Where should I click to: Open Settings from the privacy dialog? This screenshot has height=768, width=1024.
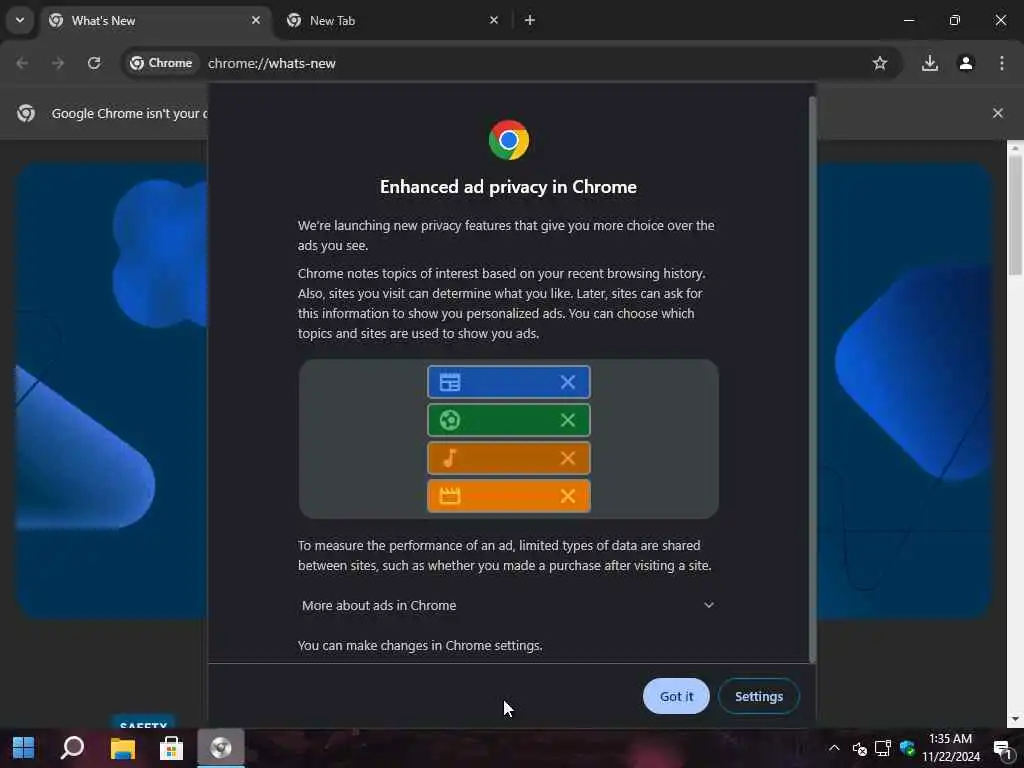[758, 696]
